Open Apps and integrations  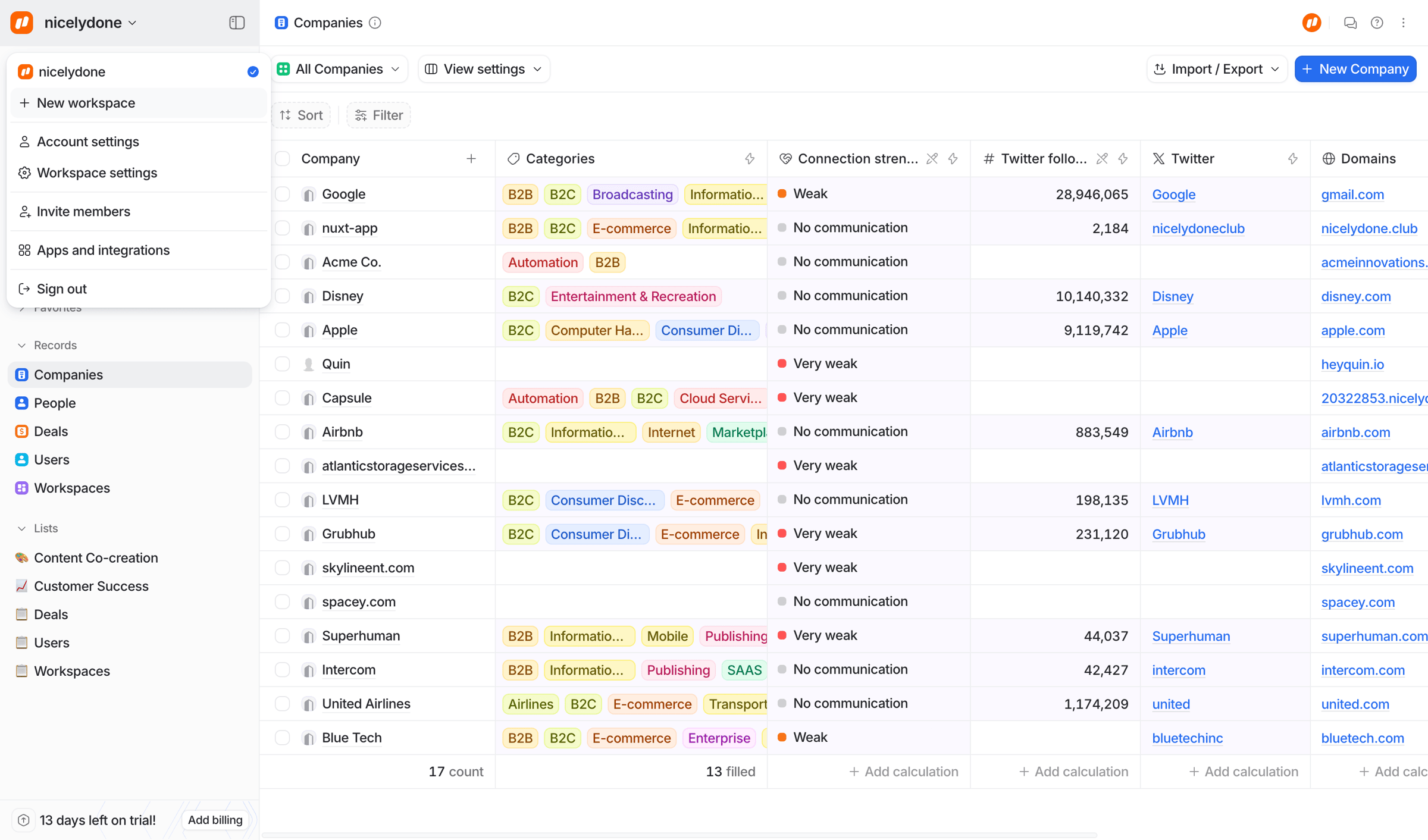click(138, 250)
